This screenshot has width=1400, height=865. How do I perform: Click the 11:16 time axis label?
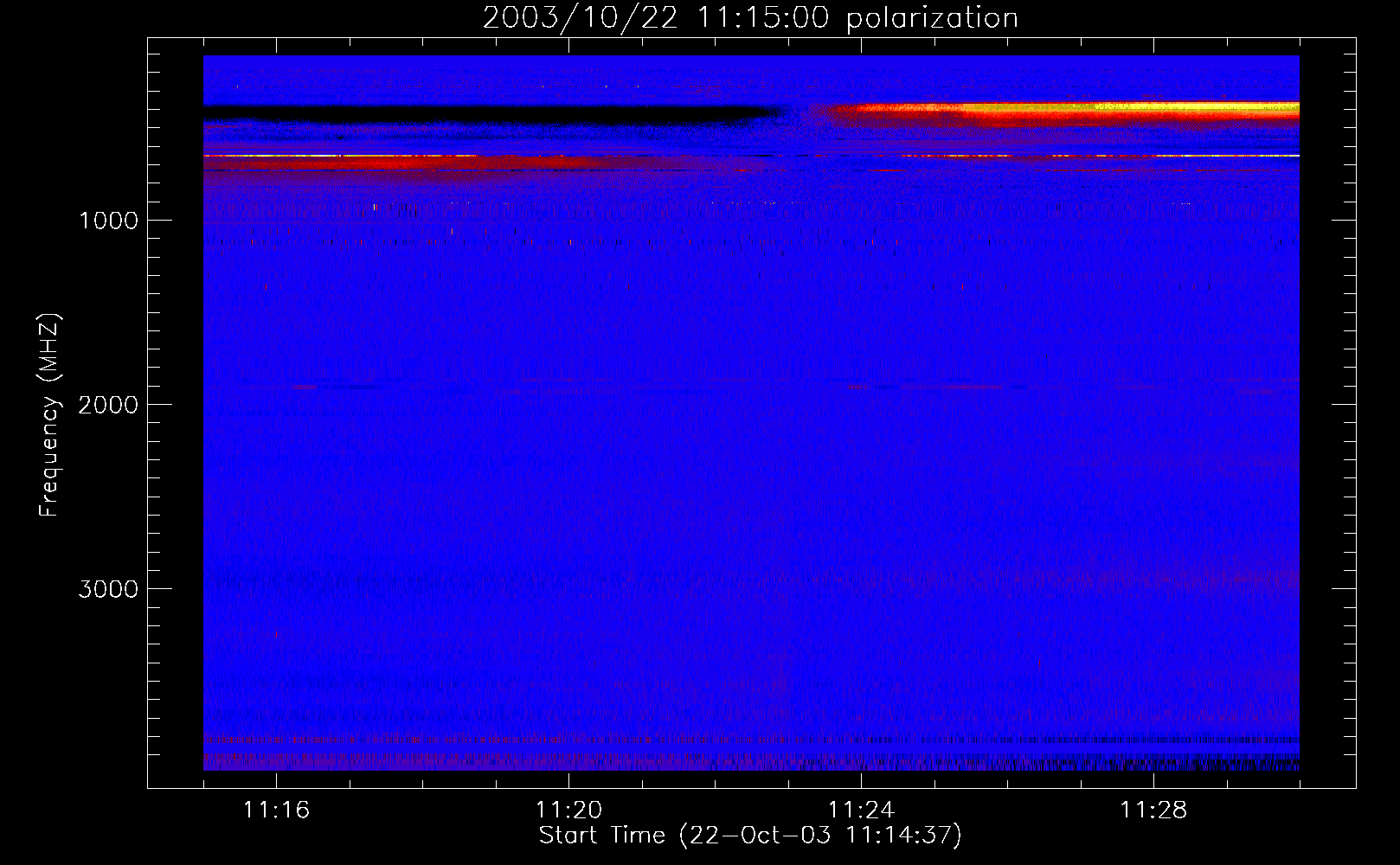click(276, 810)
